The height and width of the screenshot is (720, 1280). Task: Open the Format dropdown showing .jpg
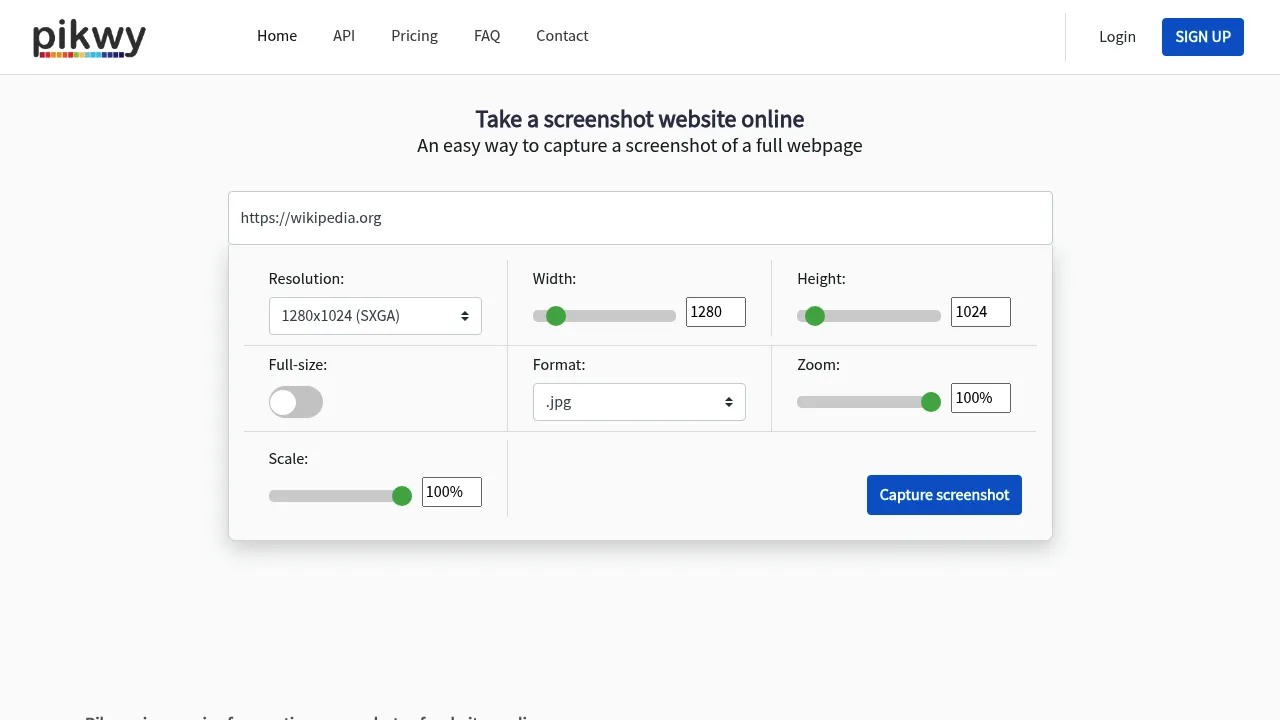pyautogui.click(x=639, y=401)
